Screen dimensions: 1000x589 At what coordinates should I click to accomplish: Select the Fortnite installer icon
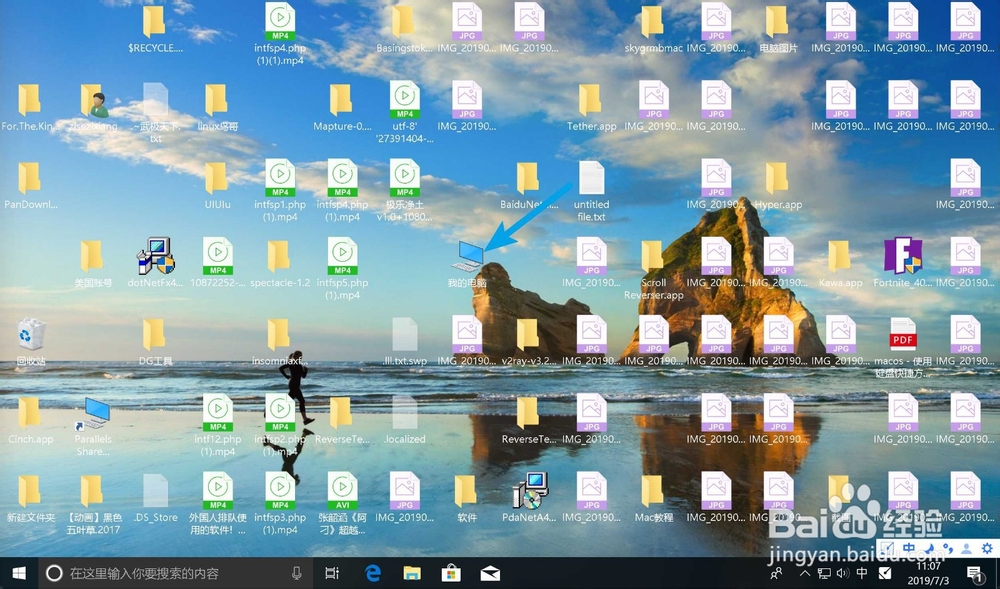pyautogui.click(x=902, y=263)
